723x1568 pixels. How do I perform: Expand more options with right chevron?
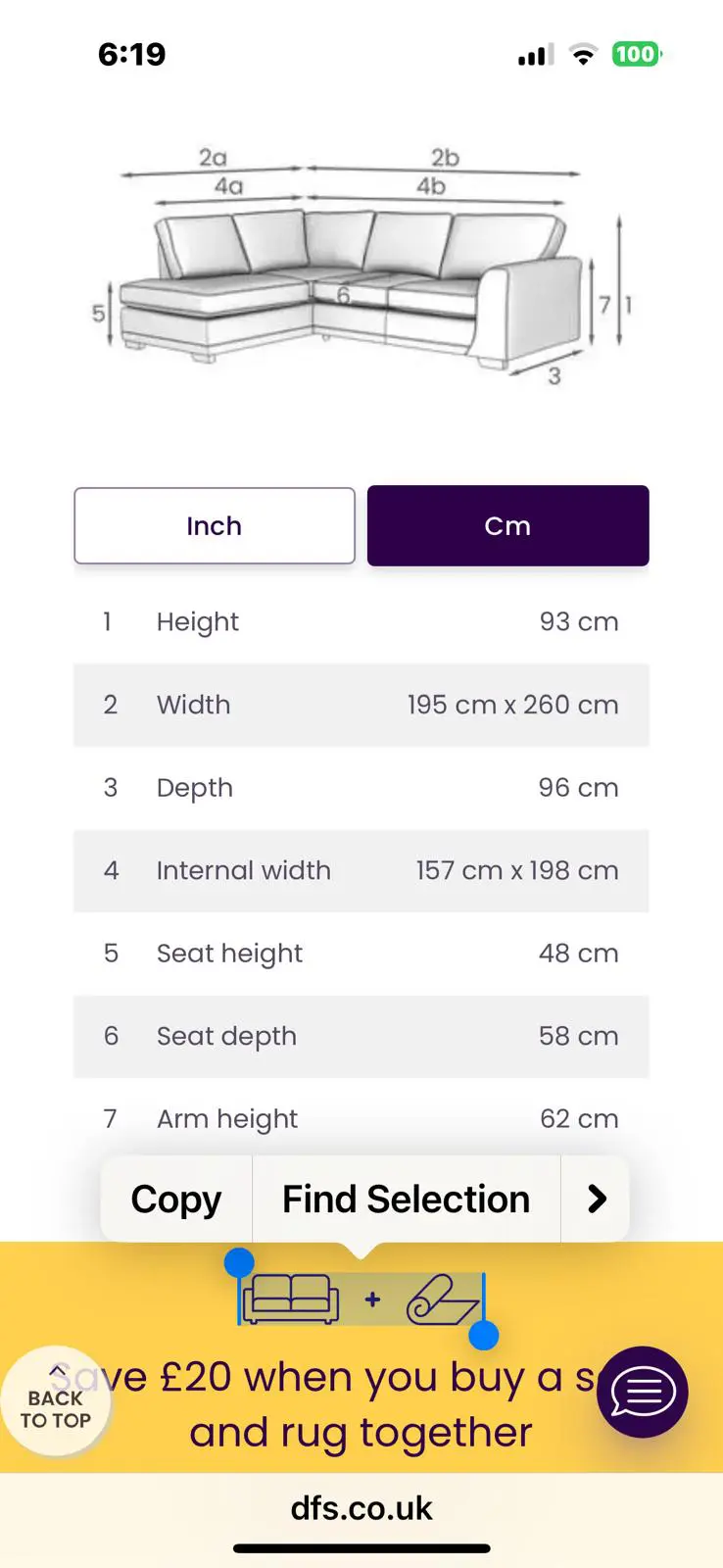(596, 1199)
